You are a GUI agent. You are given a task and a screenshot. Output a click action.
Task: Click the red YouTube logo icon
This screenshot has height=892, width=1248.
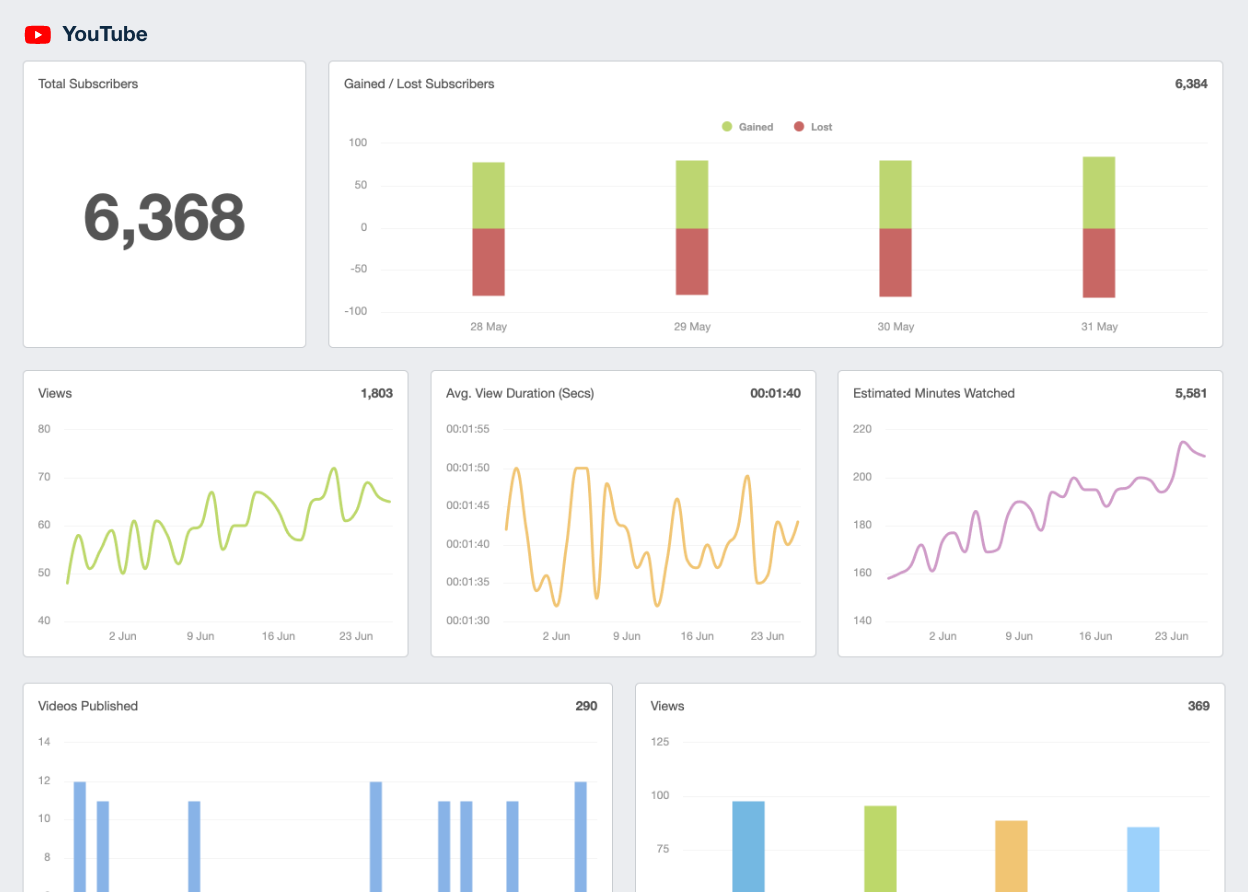coord(38,35)
